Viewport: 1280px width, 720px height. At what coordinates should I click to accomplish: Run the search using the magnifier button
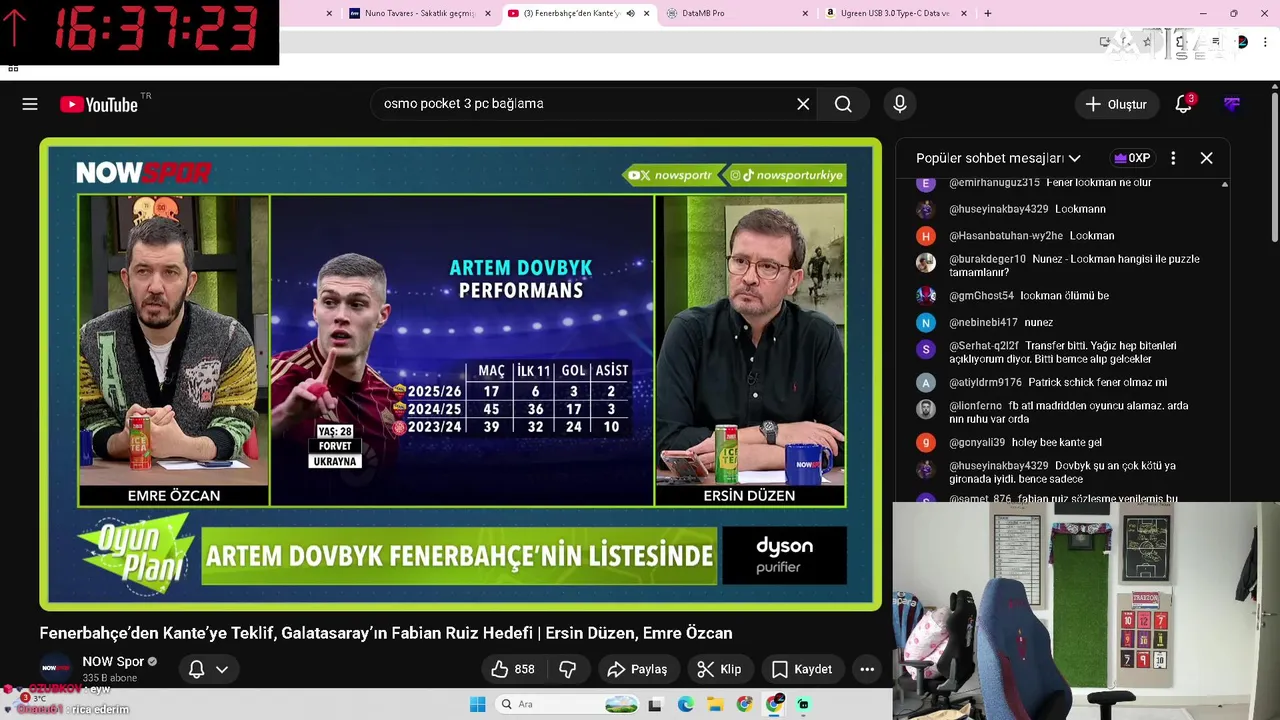tap(843, 104)
